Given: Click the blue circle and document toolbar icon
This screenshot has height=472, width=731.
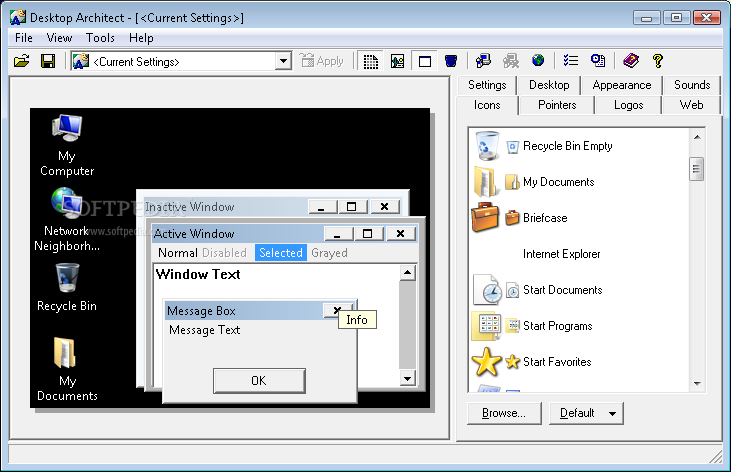Looking at the screenshot, I should [598, 61].
